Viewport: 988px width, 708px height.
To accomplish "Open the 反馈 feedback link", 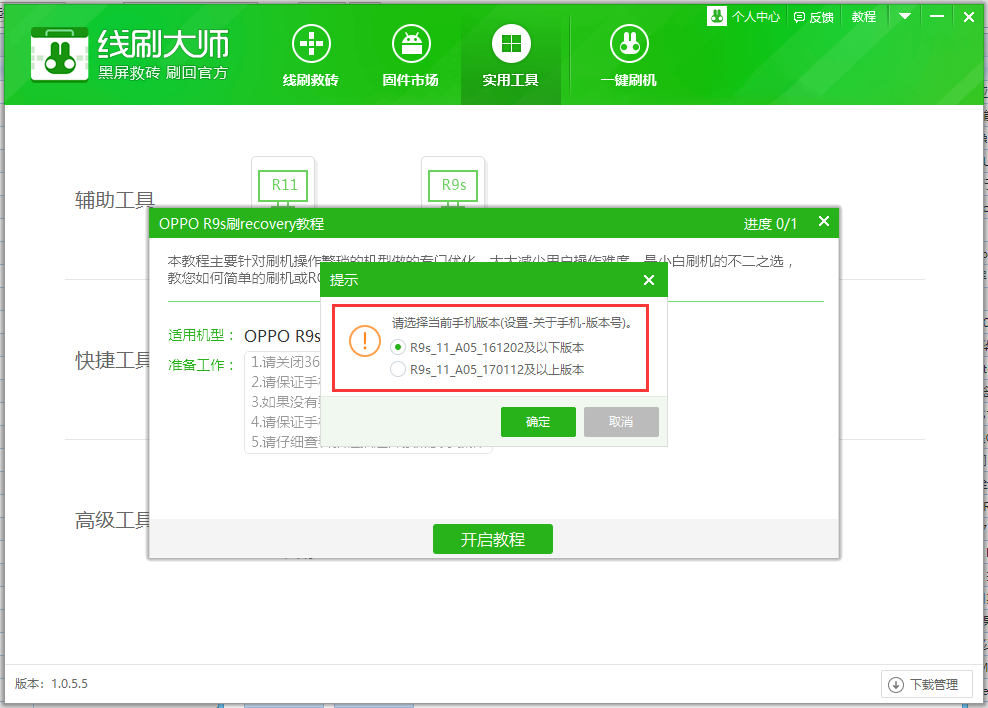I will point(813,17).
